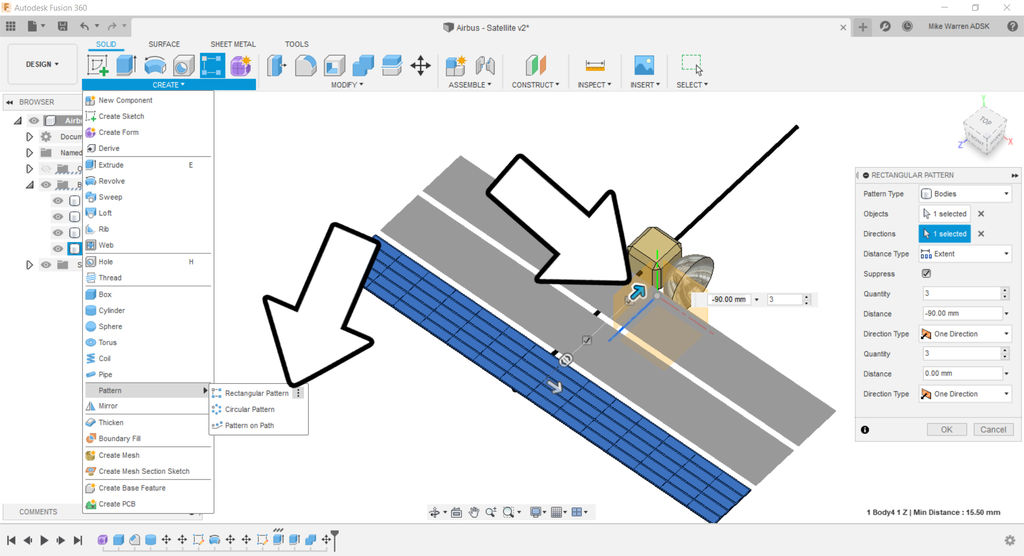
Task: Open the CONSTRUCT dropdown menu
Action: click(536, 85)
